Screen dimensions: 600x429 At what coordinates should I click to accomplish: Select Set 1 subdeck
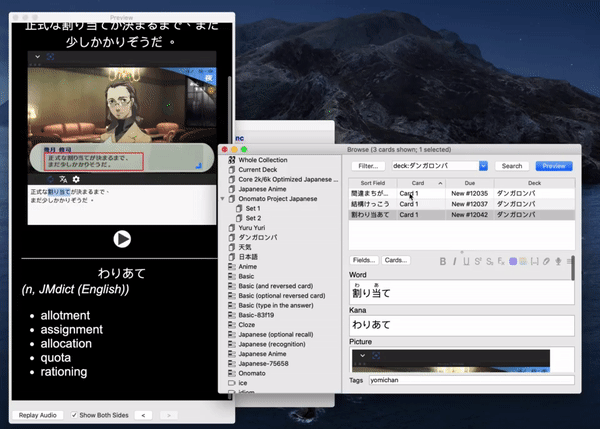[253, 208]
